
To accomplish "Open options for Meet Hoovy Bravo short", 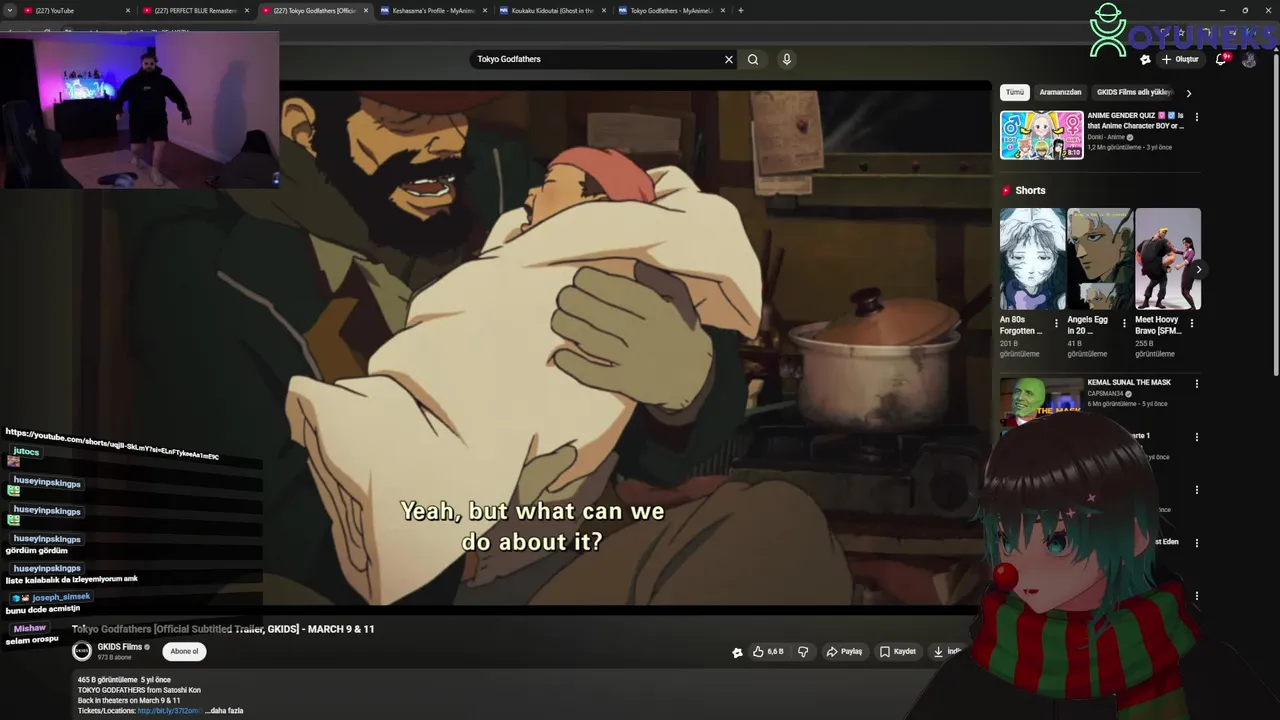I will pos(1191,324).
